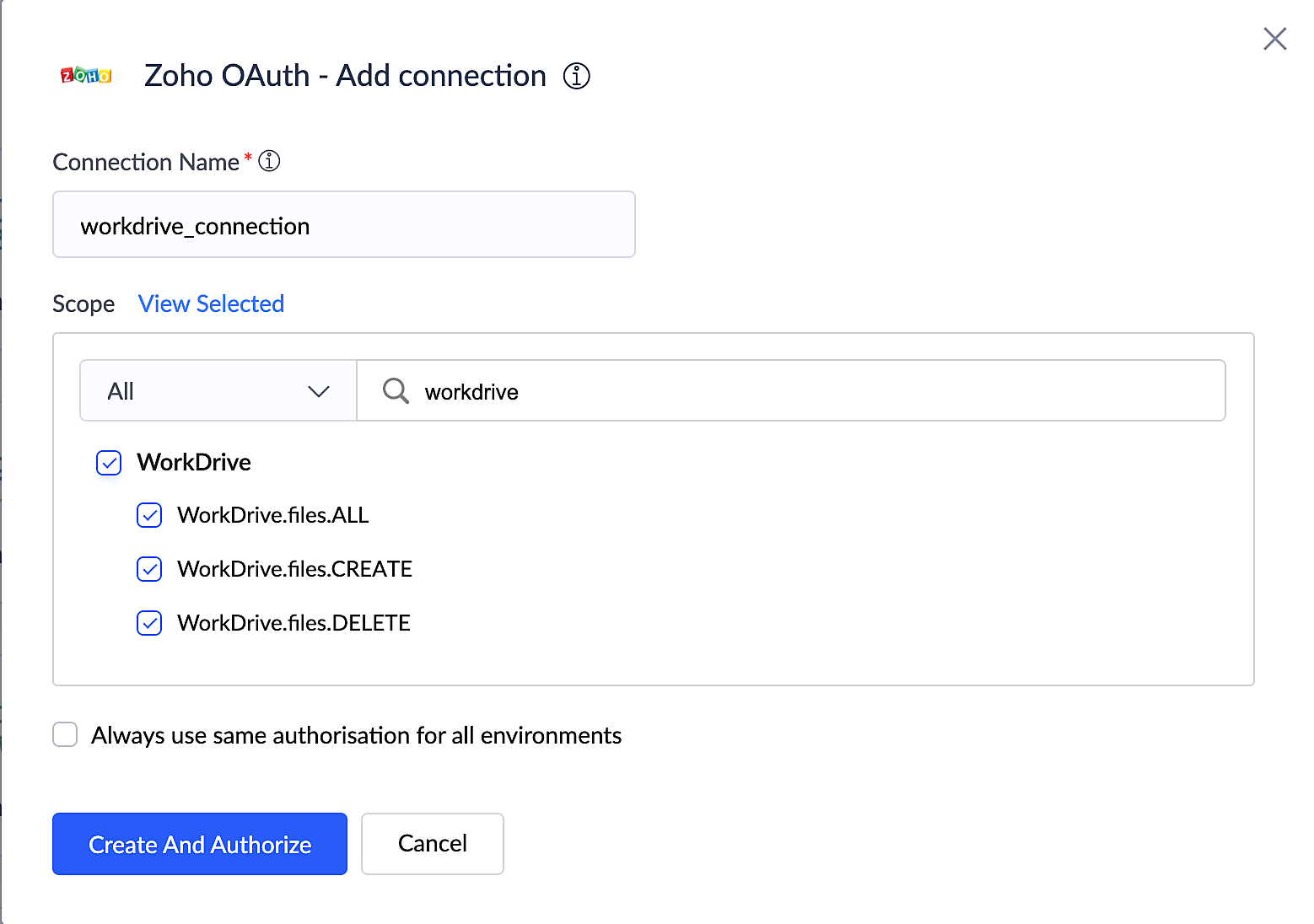This screenshot has width=1314, height=924.
Task: Click the WorkDrive group label
Action: pyautogui.click(x=194, y=462)
